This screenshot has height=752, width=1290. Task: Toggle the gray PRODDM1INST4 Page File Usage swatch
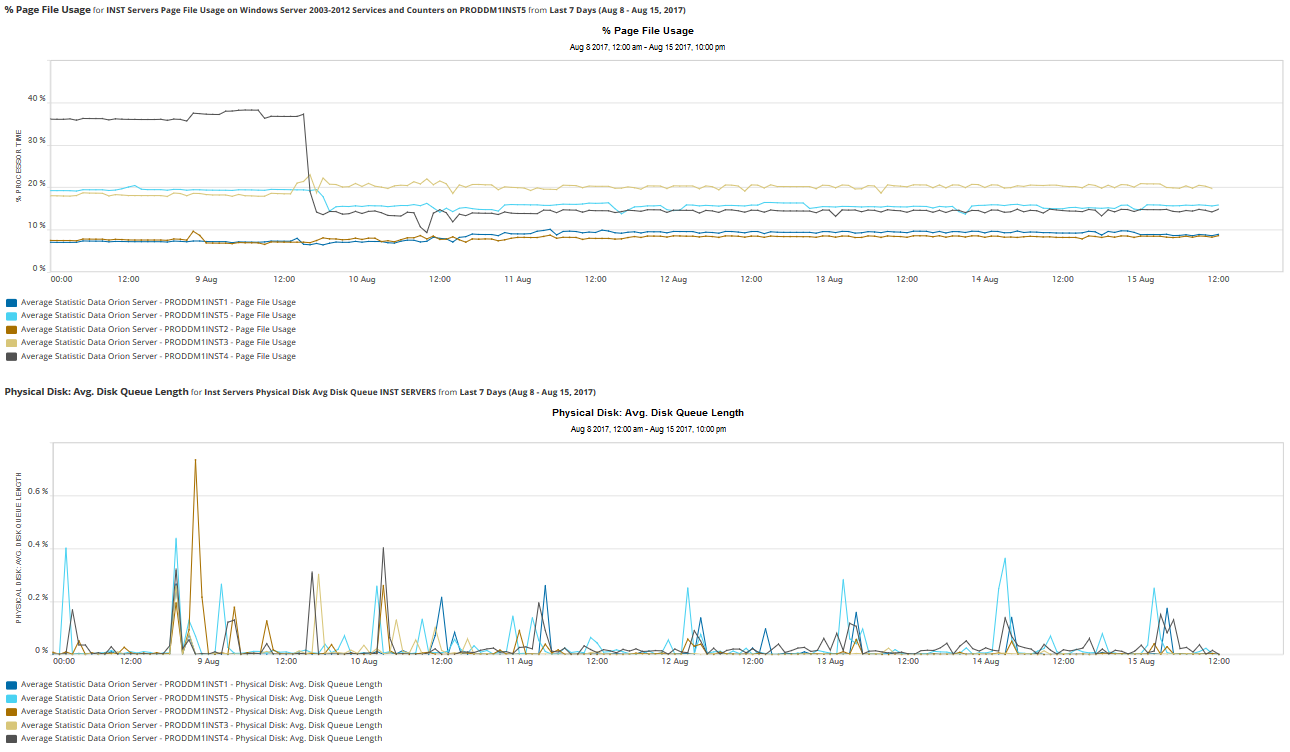(x=11, y=356)
